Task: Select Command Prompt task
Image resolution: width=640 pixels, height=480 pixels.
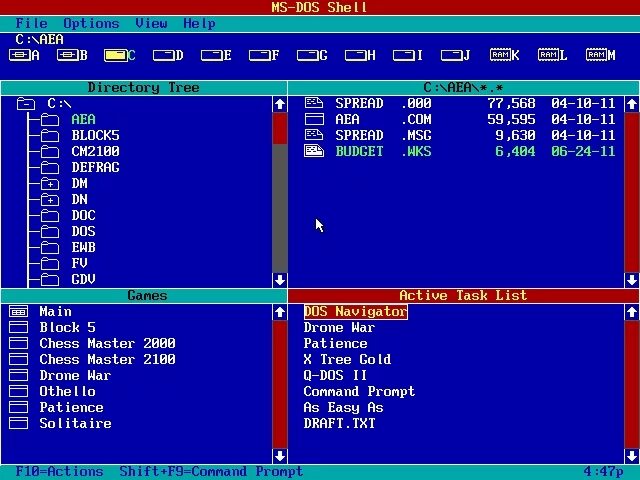Action: pos(359,391)
